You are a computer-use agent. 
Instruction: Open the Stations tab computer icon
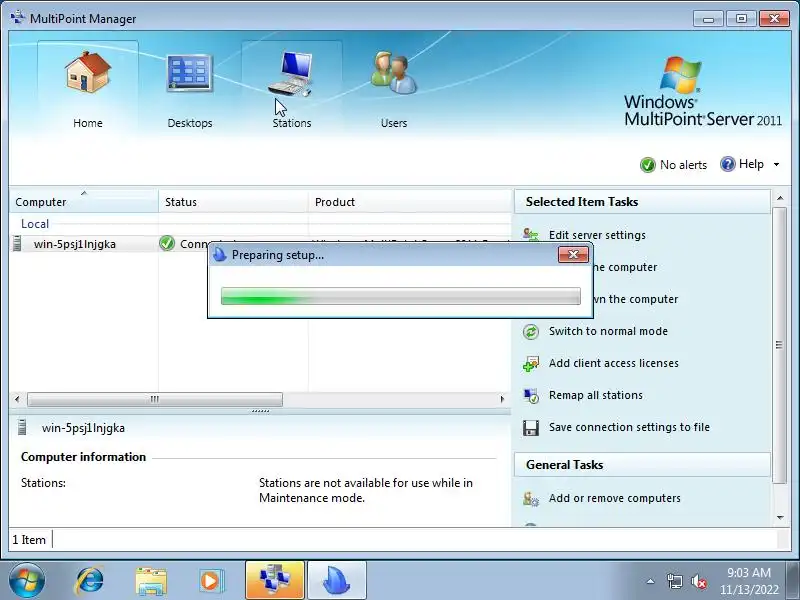291,73
